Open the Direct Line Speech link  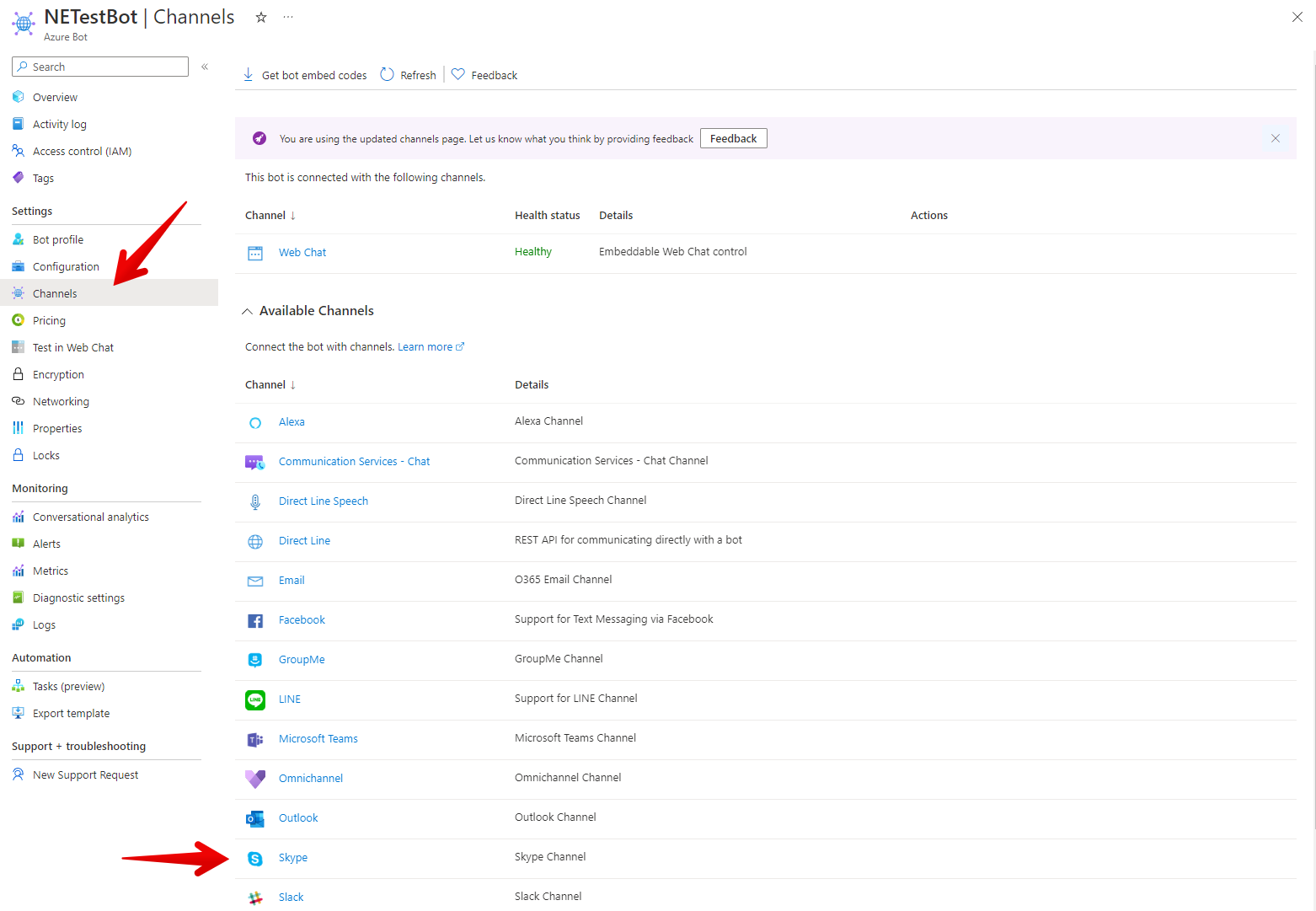tap(324, 501)
